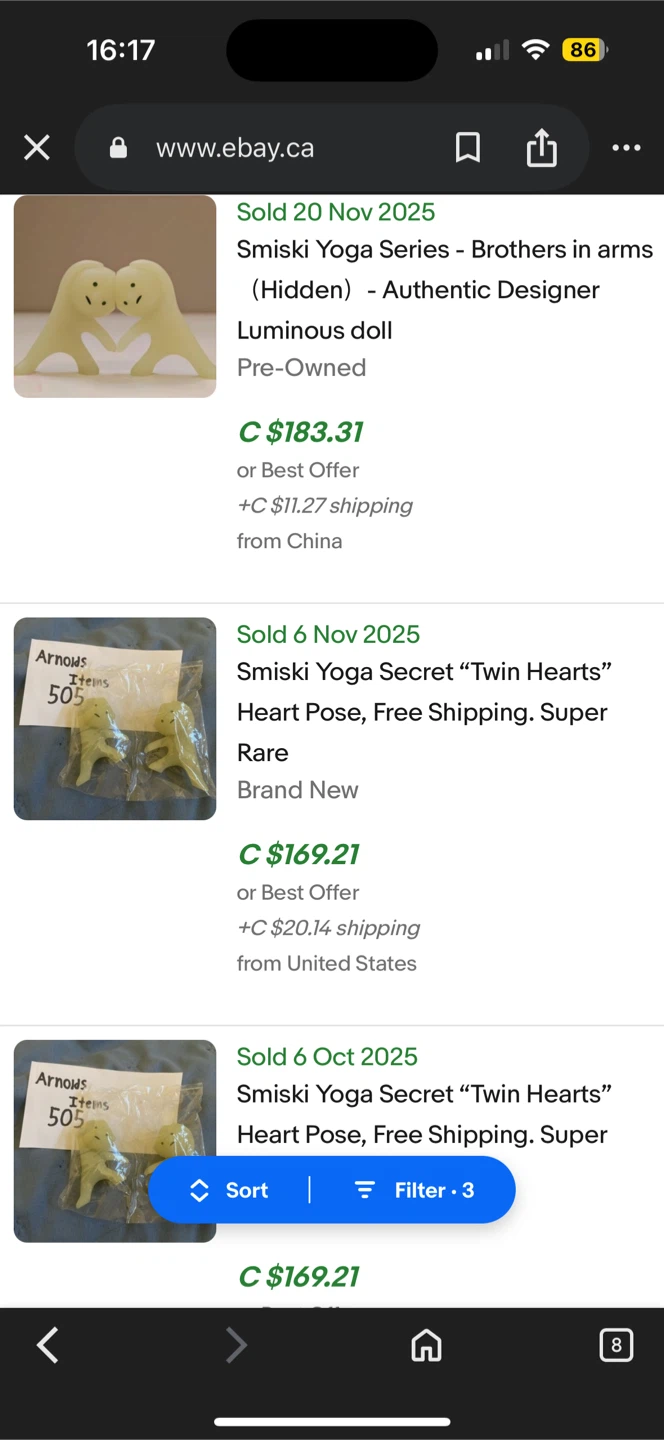Close the in-app browser with X icon

click(x=37, y=148)
